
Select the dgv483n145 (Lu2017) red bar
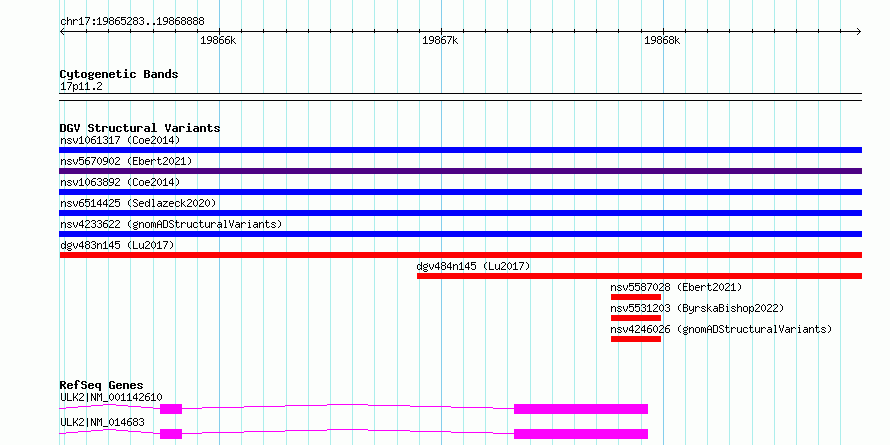pyautogui.click(x=460, y=255)
